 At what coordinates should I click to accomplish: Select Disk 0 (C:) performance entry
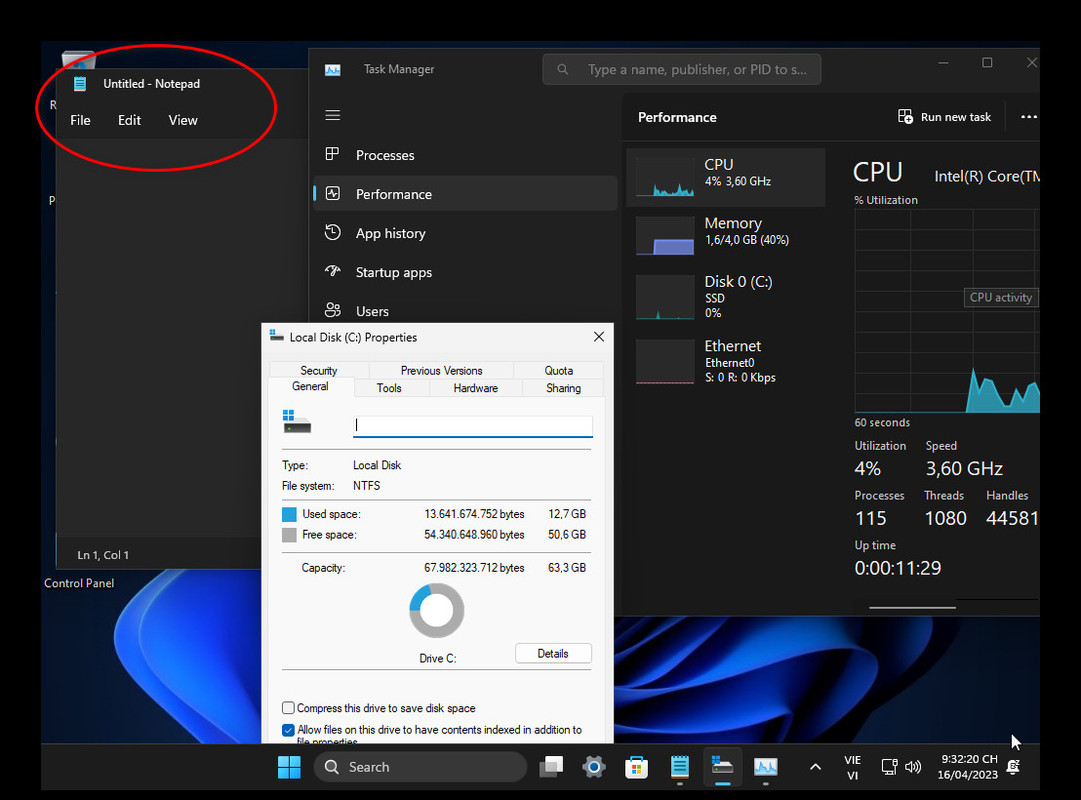[725, 297]
